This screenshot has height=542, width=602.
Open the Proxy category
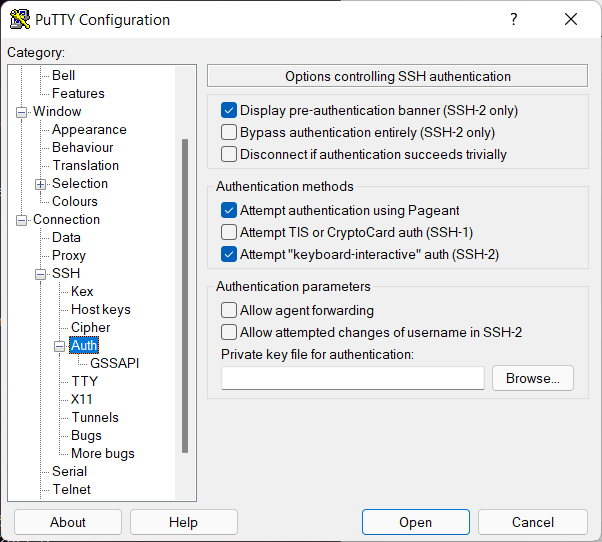click(69, 256)
